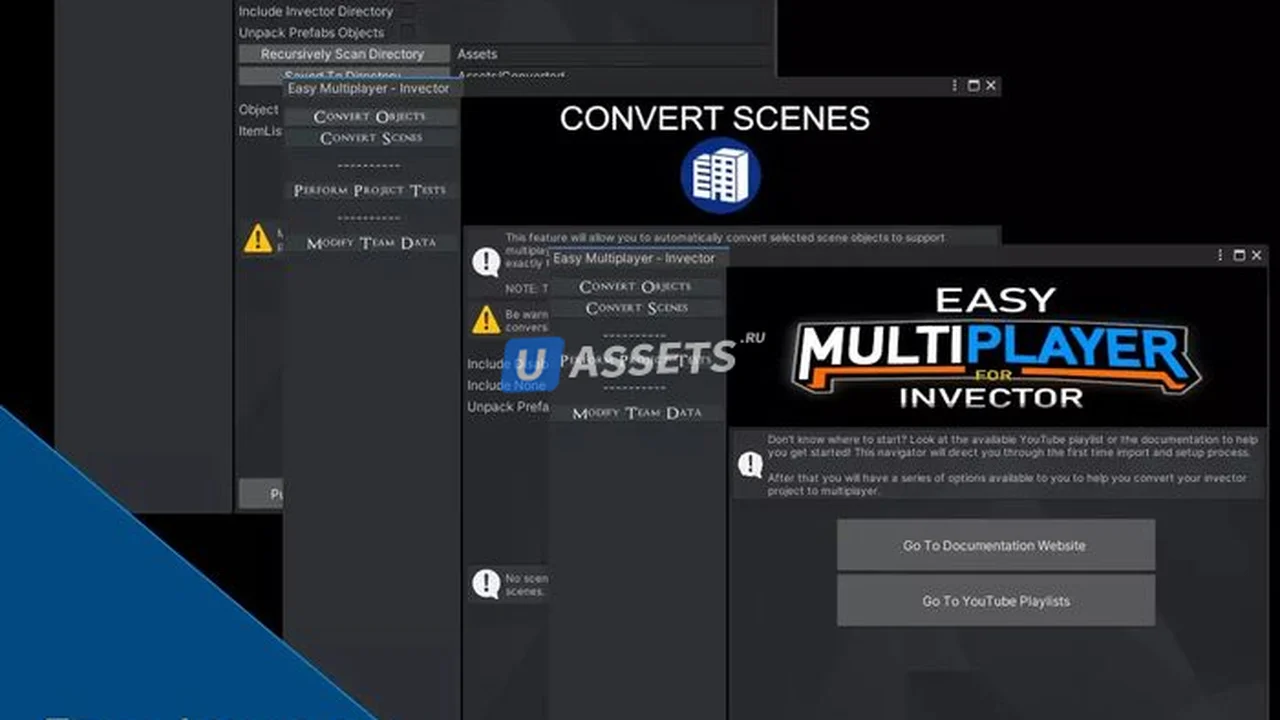The width and height of the screenshot is (1280, 720).
Task: Click Go To Documentation Website button
Action: click(x=995, y=545)
